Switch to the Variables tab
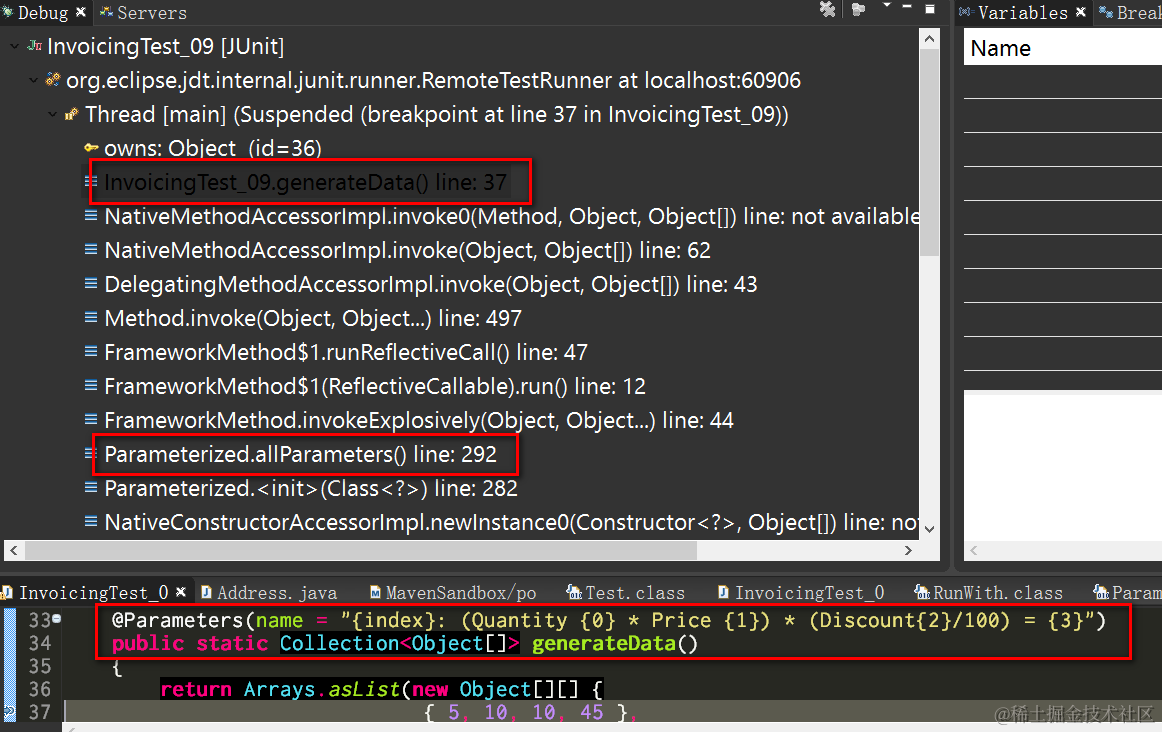Screen dimensions: 1162x732 (1014, 13)
